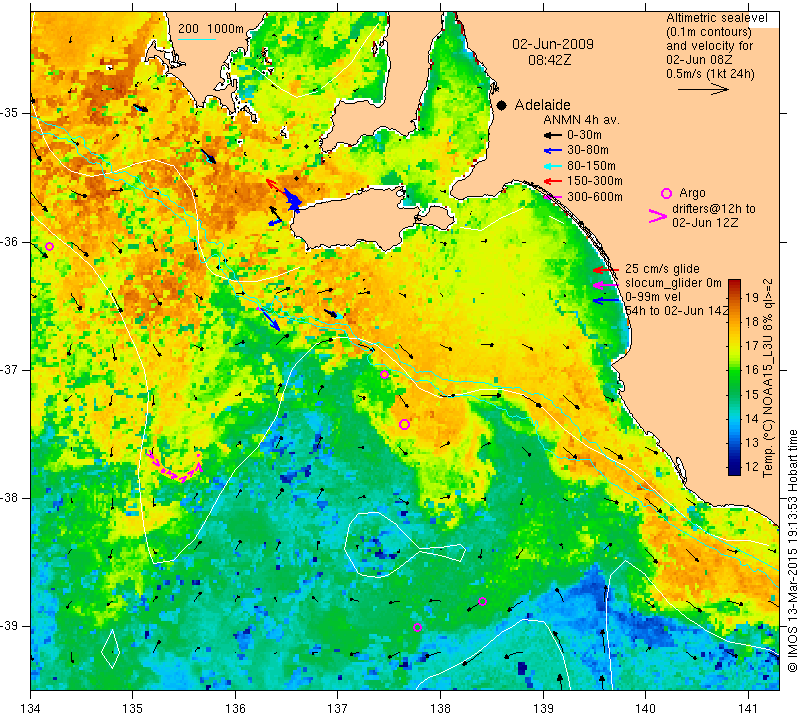The width and height of the screenshot is (800, 720).
Task: Click the magenta Argo circle legend symbol
Action: 666,193
